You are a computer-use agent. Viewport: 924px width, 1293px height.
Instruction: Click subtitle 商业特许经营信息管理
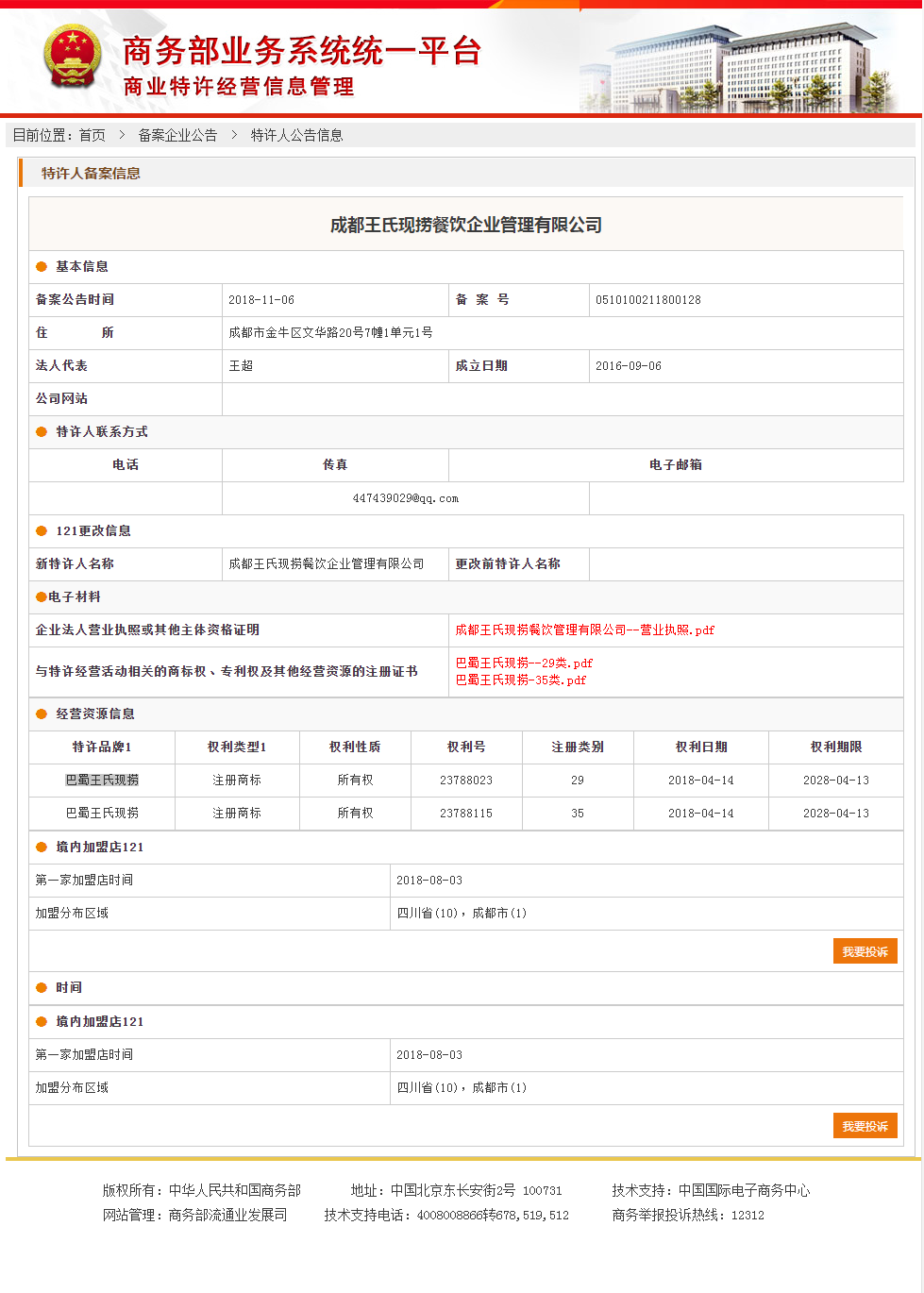pos(239,87)
